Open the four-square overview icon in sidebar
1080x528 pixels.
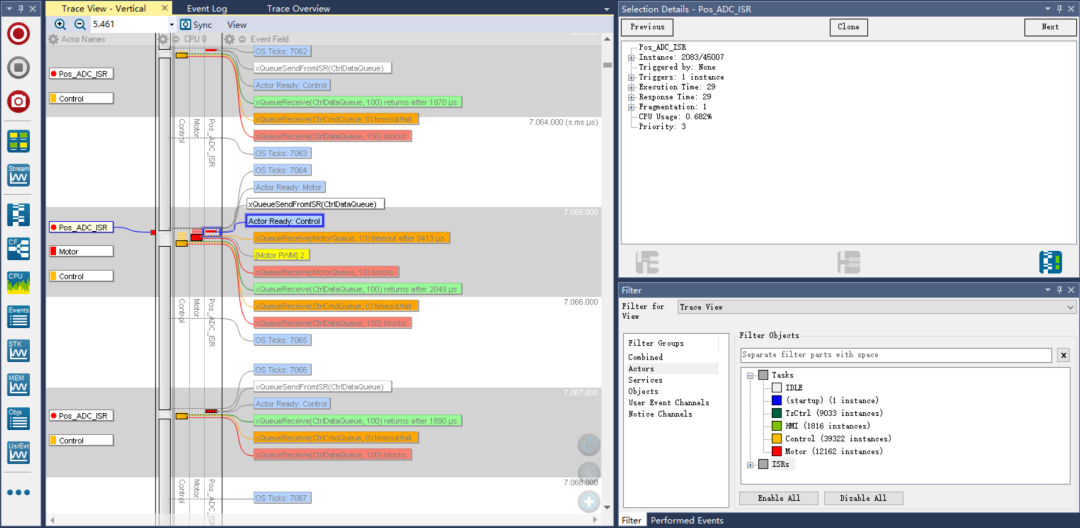click(19, 141)
